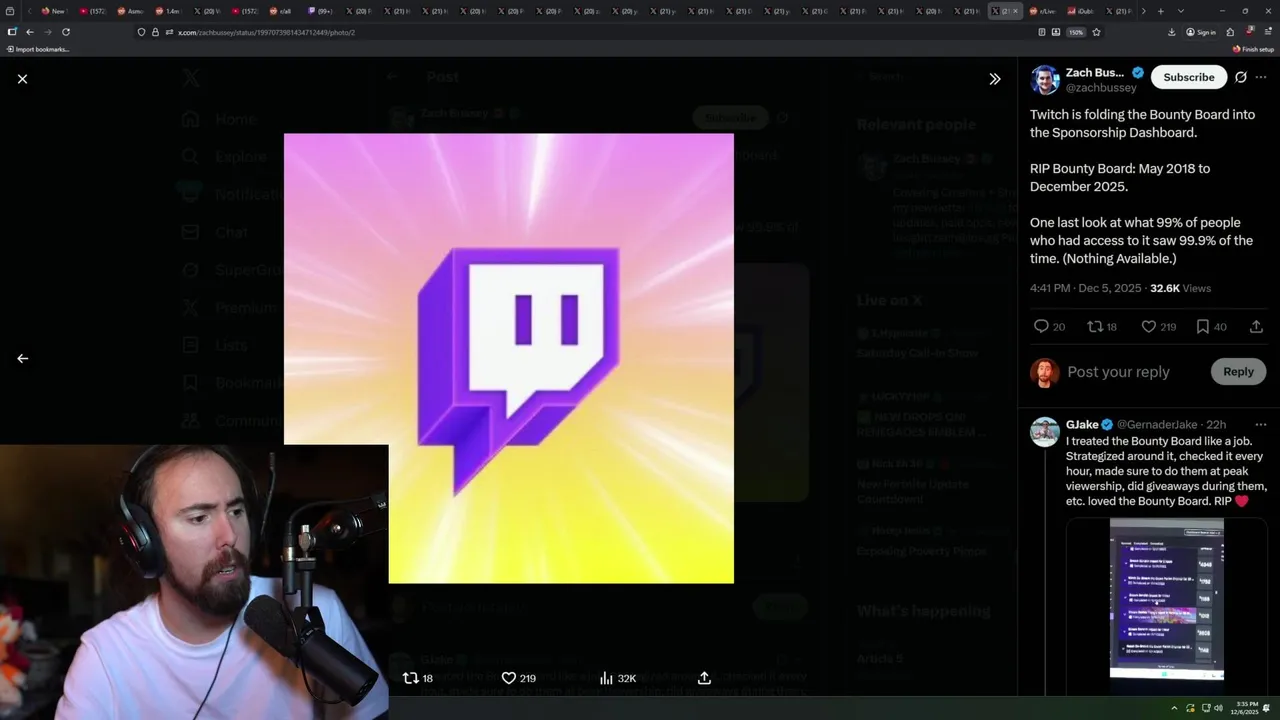Click the 32K views icon under photo
Screen dimensions: 1280x720
tap(606, 678)
